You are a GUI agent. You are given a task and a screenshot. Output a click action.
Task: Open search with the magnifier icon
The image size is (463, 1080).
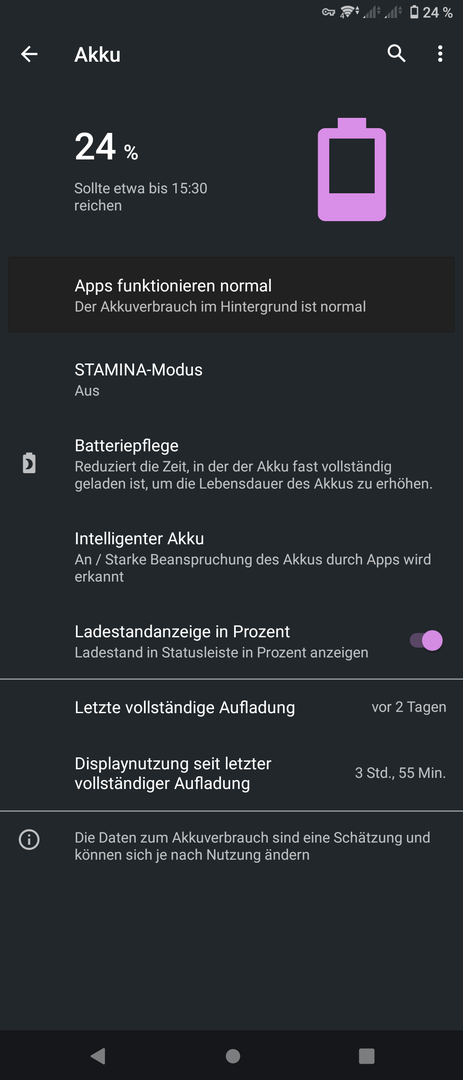click(396, 54)
